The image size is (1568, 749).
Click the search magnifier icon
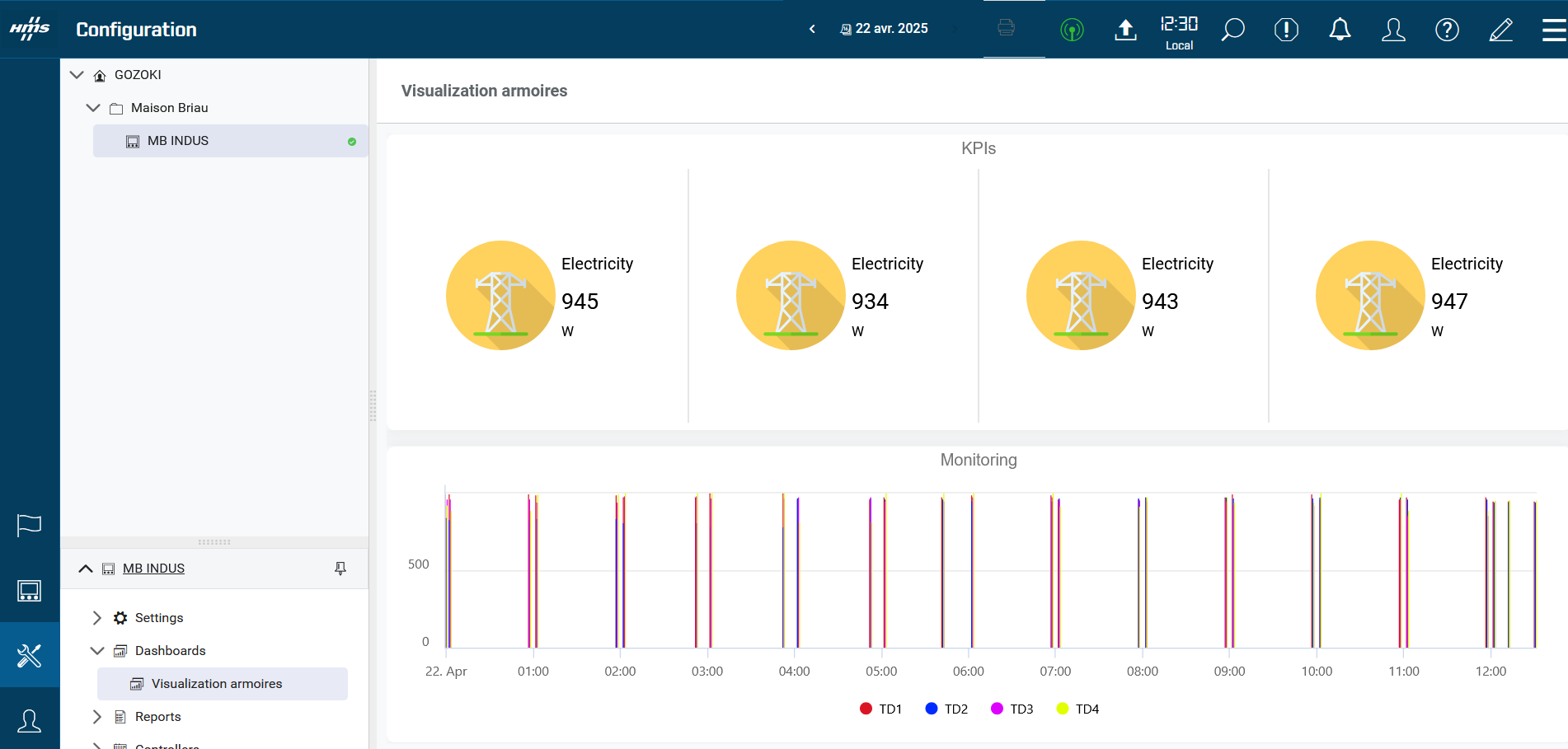[x=1232, y=30]
